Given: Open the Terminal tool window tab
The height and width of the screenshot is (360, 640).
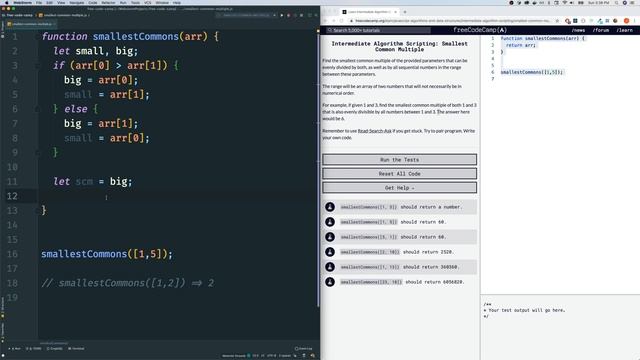Looking at the screenshot, I should [76, 349].
